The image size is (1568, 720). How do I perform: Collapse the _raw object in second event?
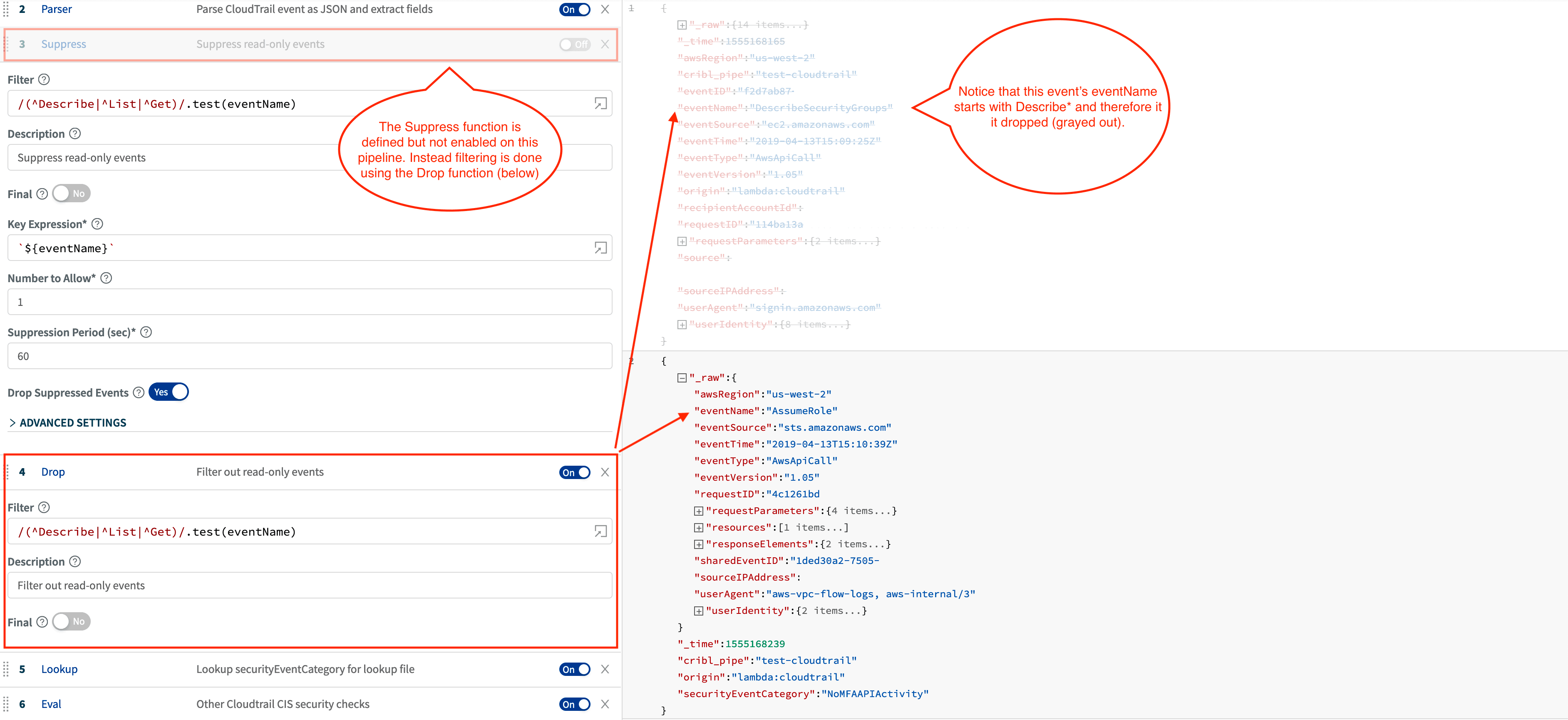tap(682, 378)
